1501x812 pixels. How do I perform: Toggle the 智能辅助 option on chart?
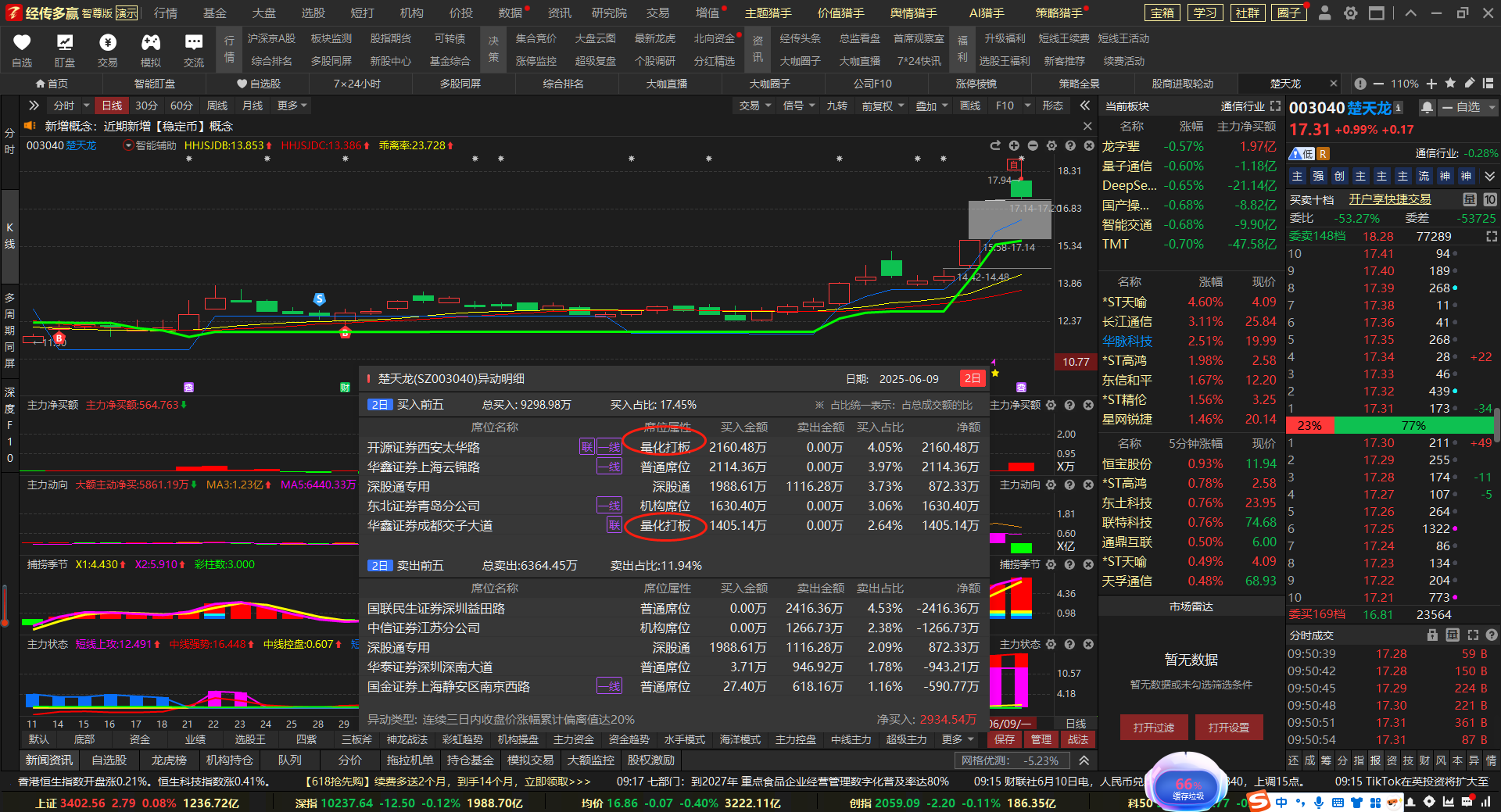tap(150, 145)
